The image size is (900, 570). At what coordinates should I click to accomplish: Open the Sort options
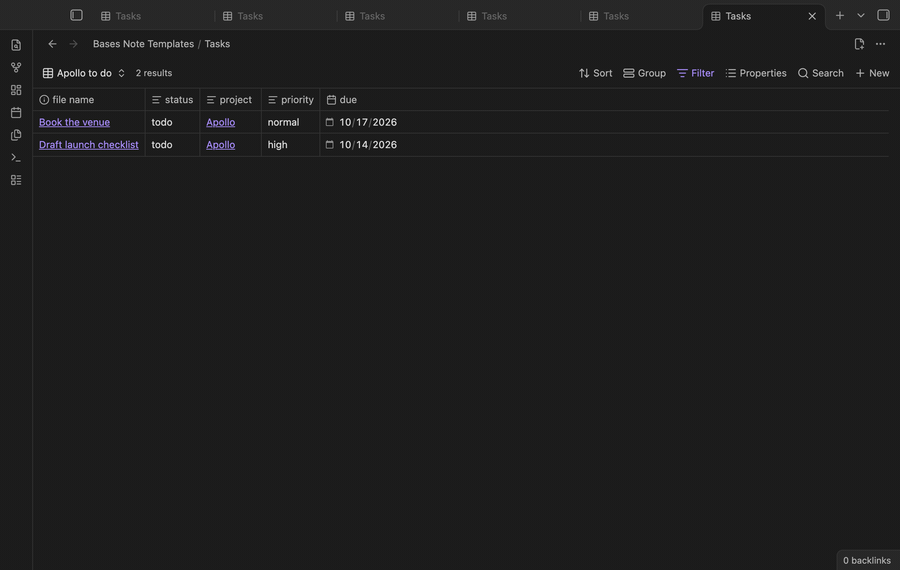595,73
